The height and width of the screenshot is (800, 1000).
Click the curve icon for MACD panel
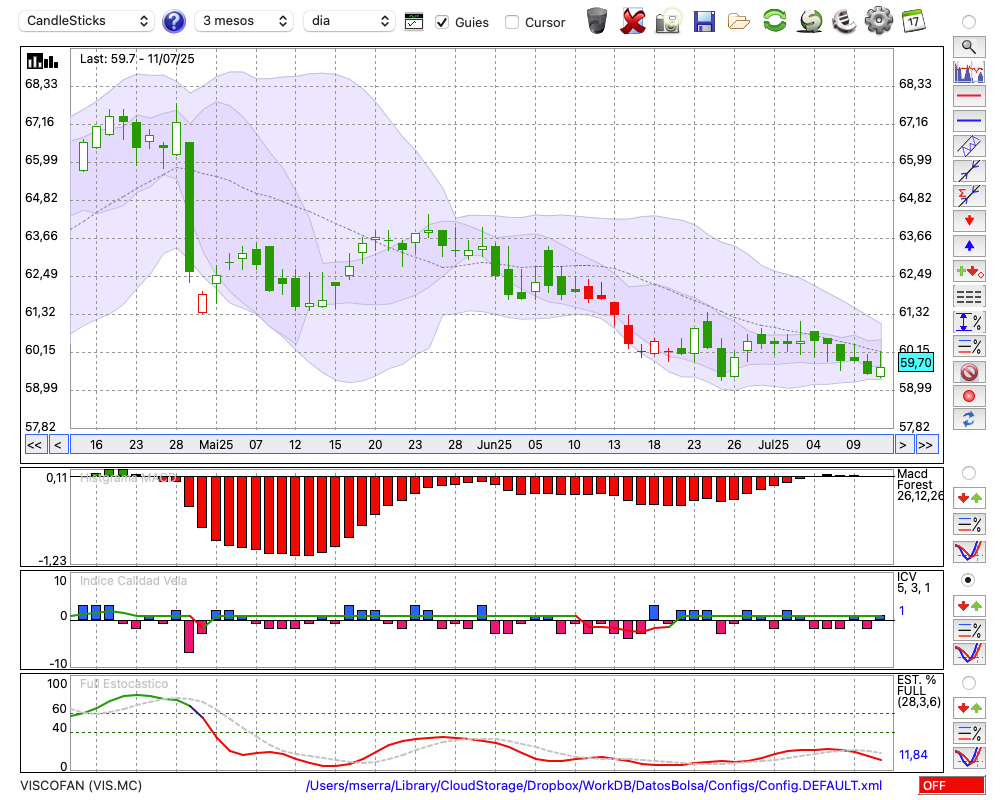(969, 551)
